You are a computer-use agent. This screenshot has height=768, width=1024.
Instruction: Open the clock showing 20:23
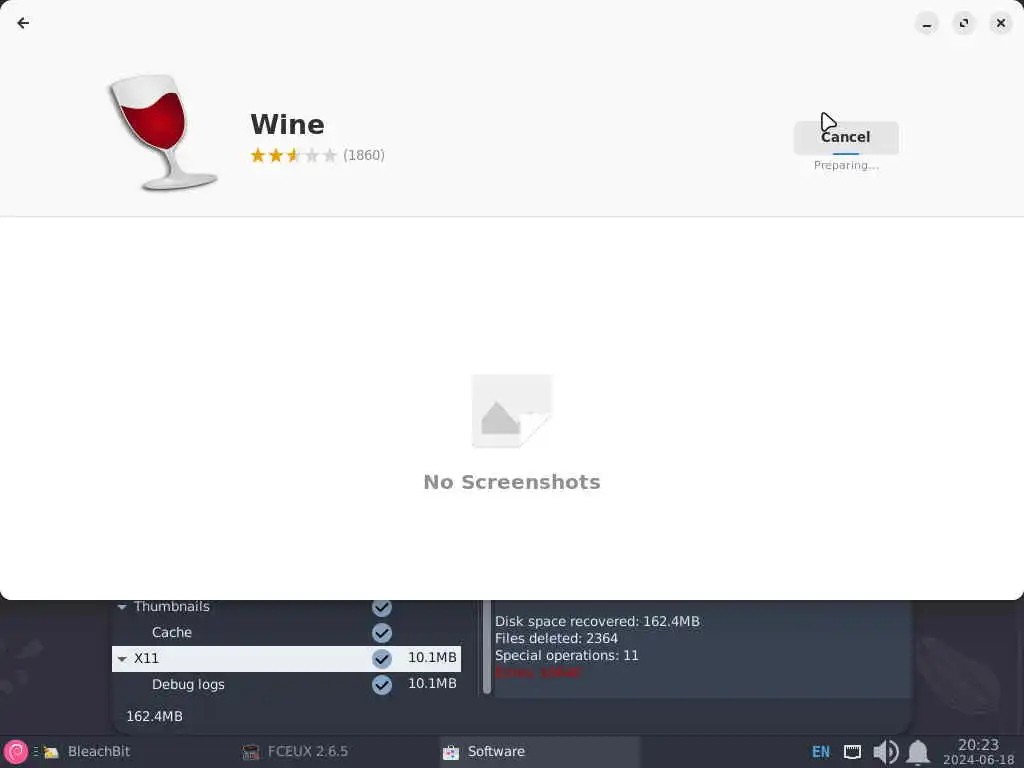978,752
